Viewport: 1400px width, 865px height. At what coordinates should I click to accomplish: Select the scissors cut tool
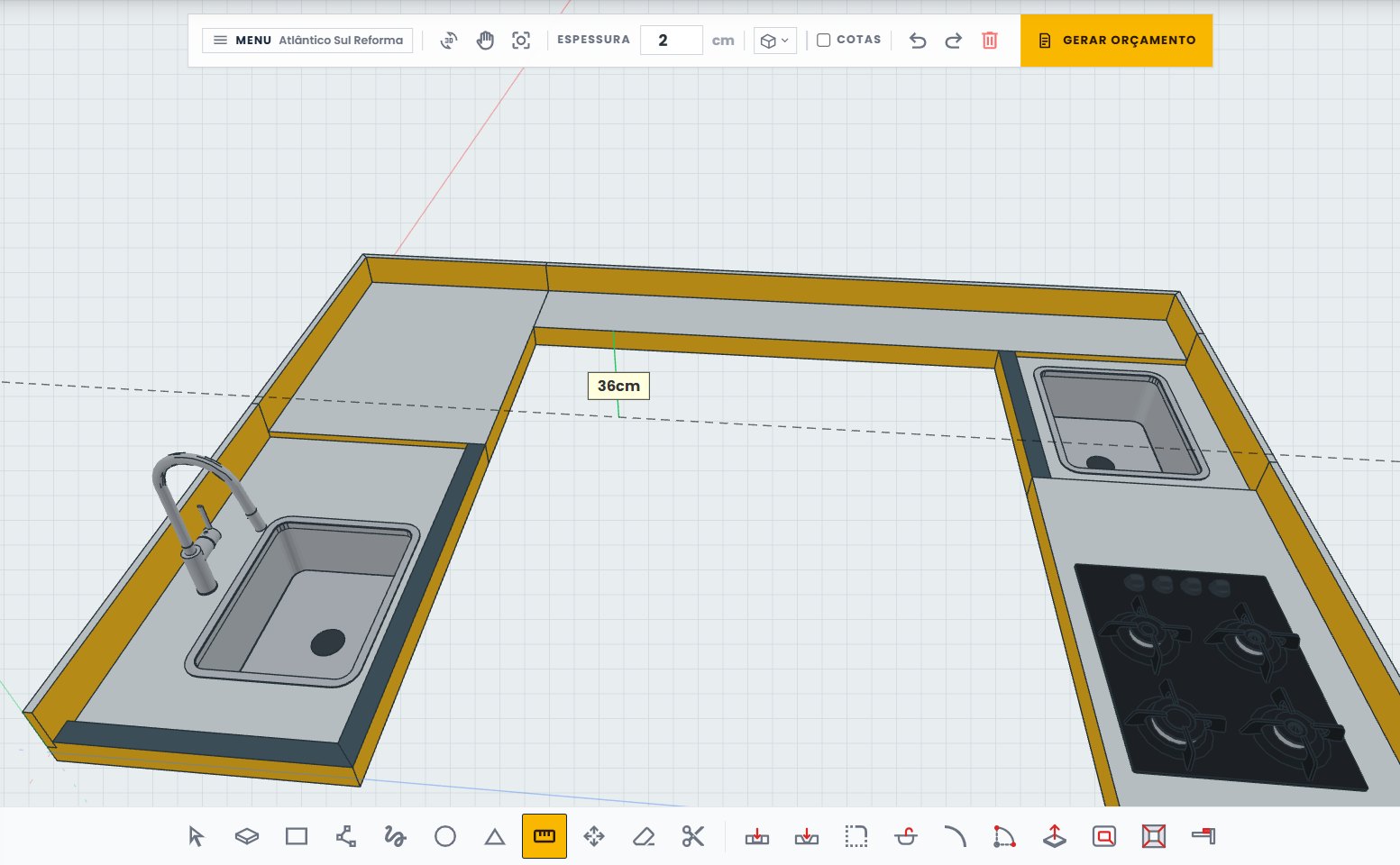693,836
